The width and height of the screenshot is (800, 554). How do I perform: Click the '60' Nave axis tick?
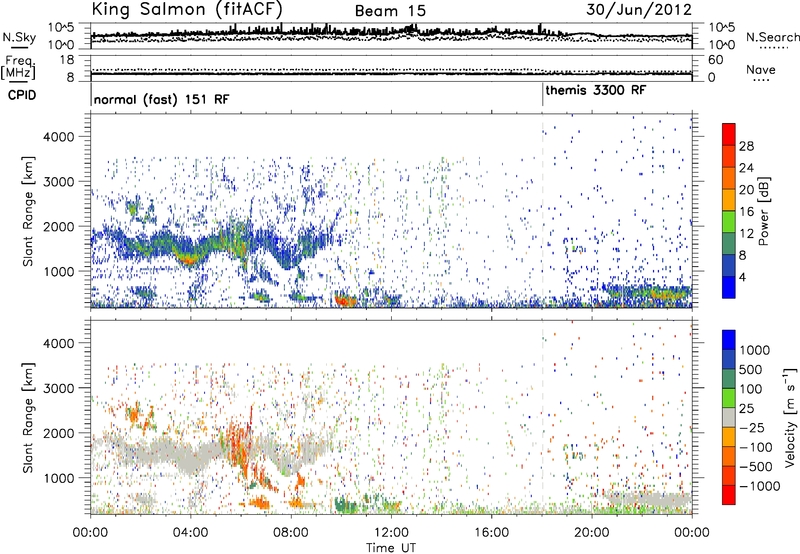[715, 60]
